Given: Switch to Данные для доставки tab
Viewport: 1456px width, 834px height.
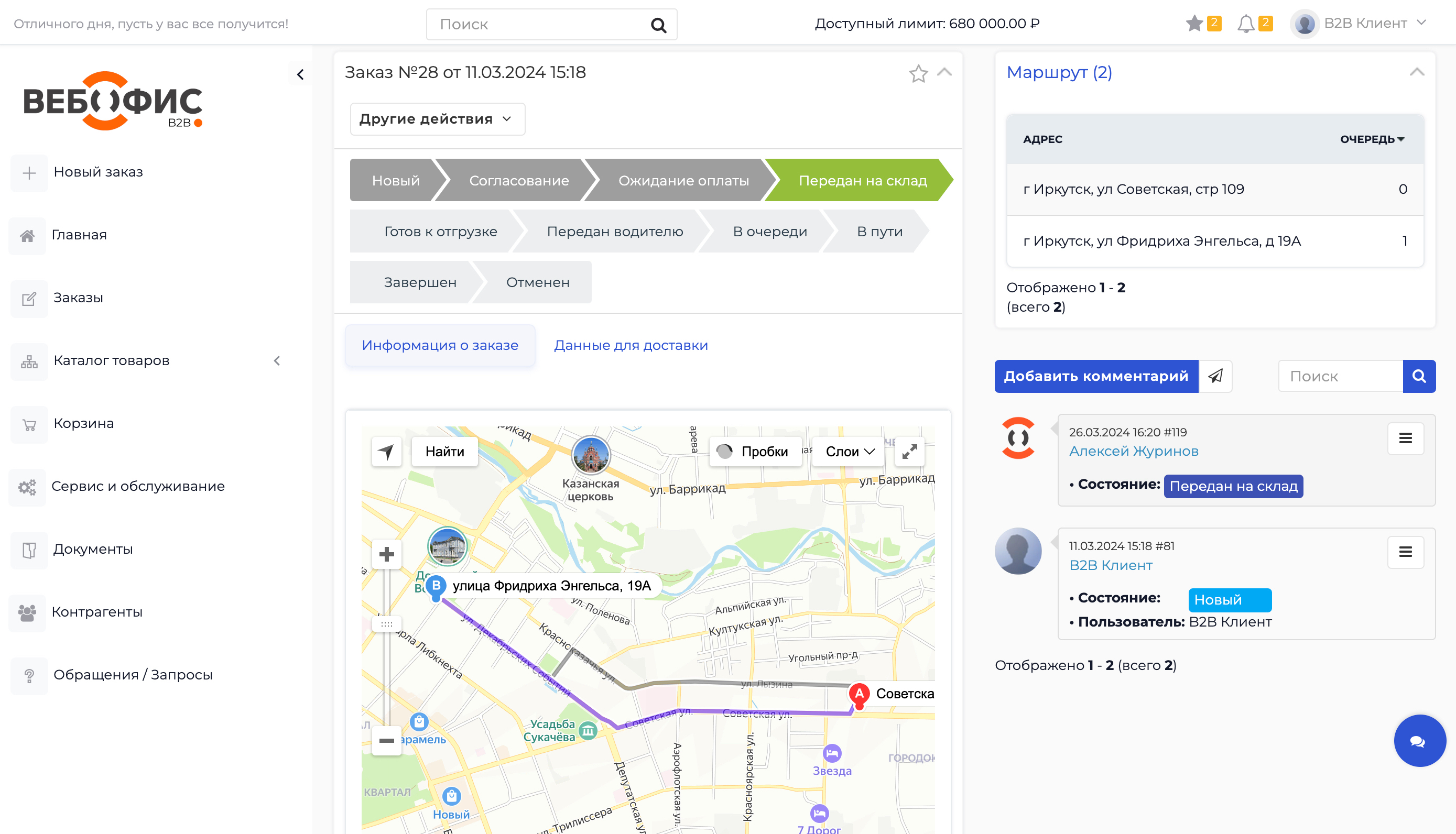Looking at the screenshot, I should coord(631,345).
